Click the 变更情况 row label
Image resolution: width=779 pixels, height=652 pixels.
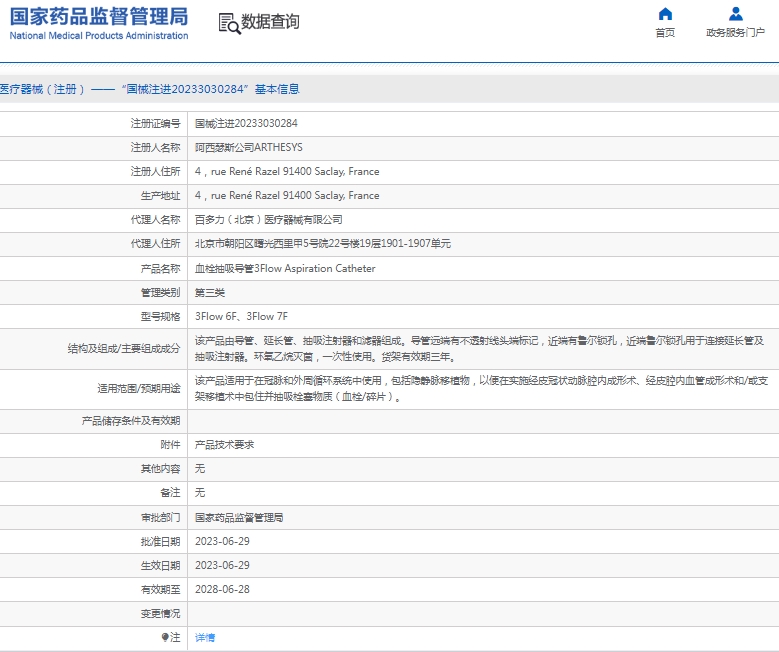pos(160,614)
